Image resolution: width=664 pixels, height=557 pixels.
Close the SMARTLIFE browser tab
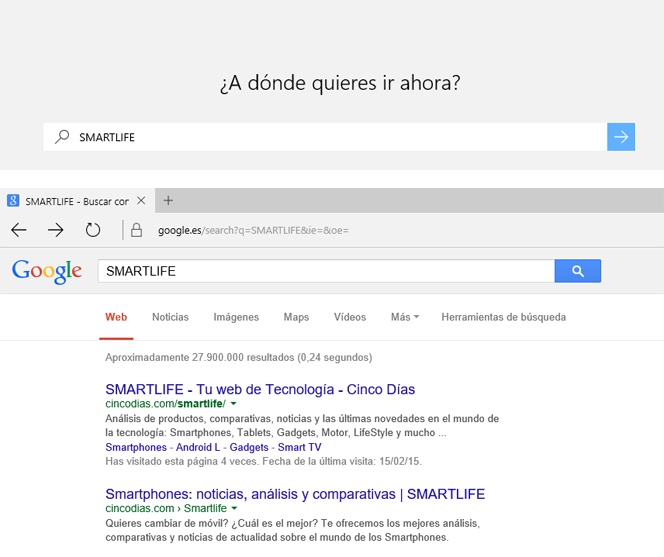tap(141, 200)
